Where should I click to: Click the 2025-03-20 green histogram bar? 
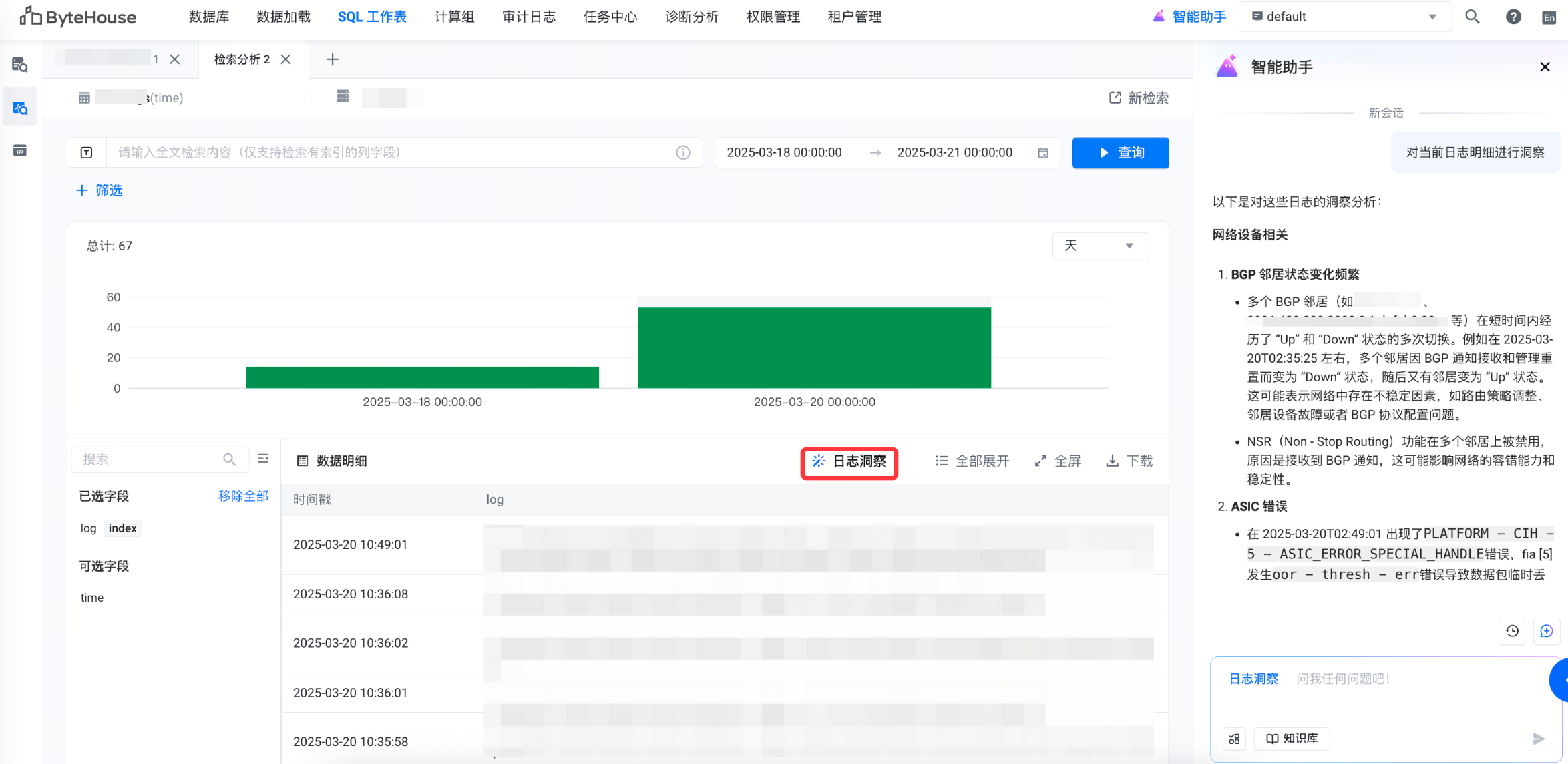pyautogui.click(x=814, y=347)
